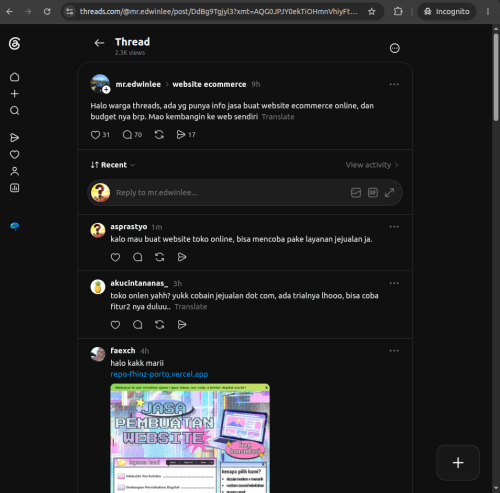Click the 9h timestamp on the main post

coord(256,84)
